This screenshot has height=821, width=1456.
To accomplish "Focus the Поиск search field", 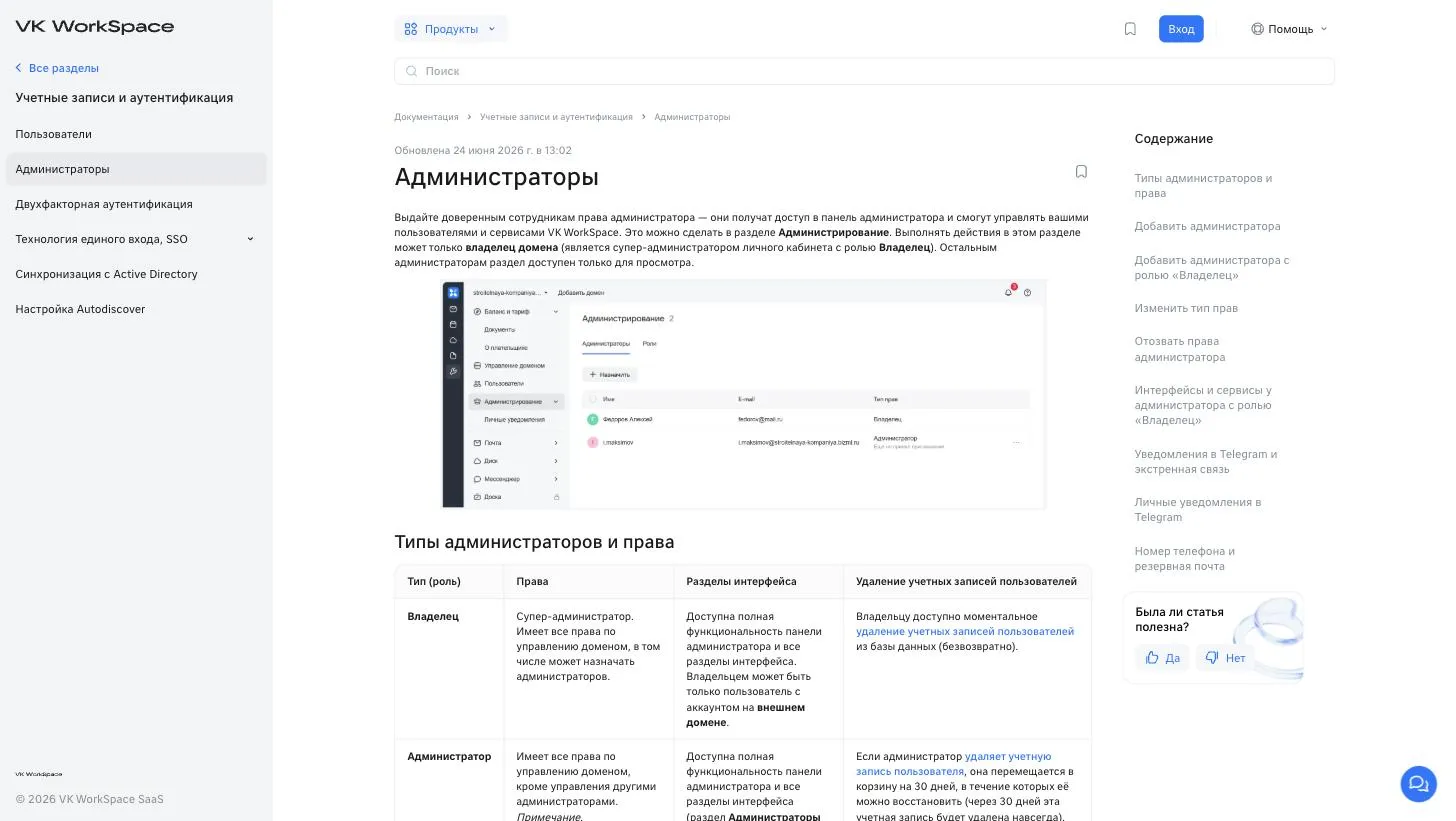I will pos(864,71).
